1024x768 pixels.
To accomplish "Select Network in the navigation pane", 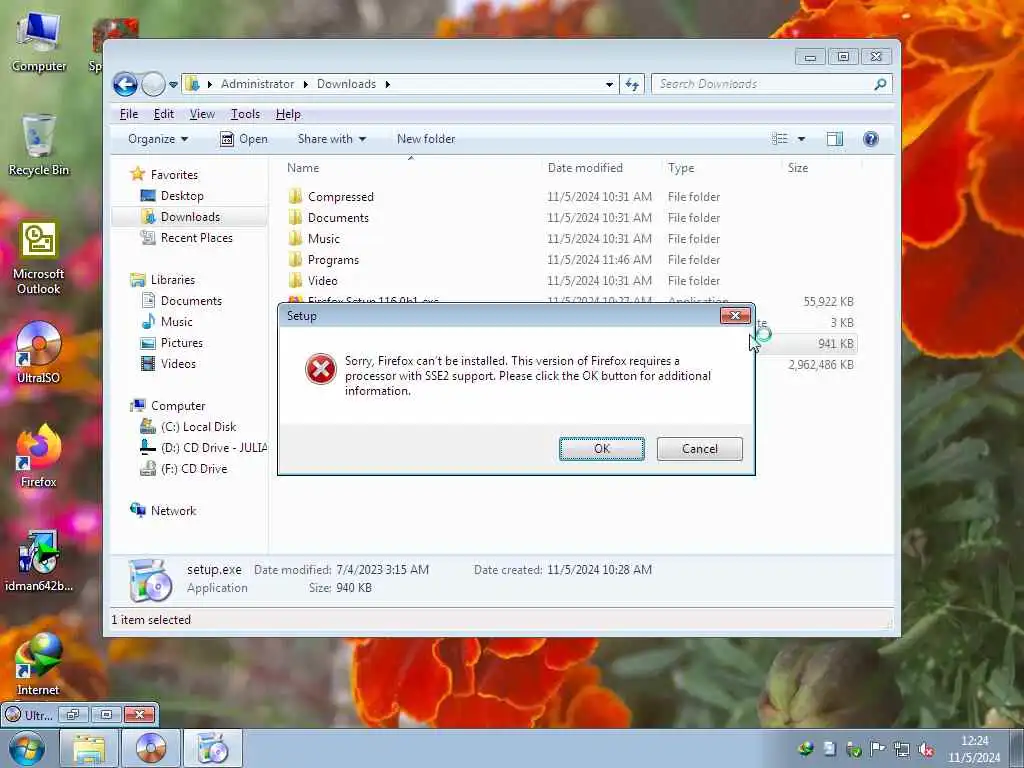I will [x=163, y=511].
